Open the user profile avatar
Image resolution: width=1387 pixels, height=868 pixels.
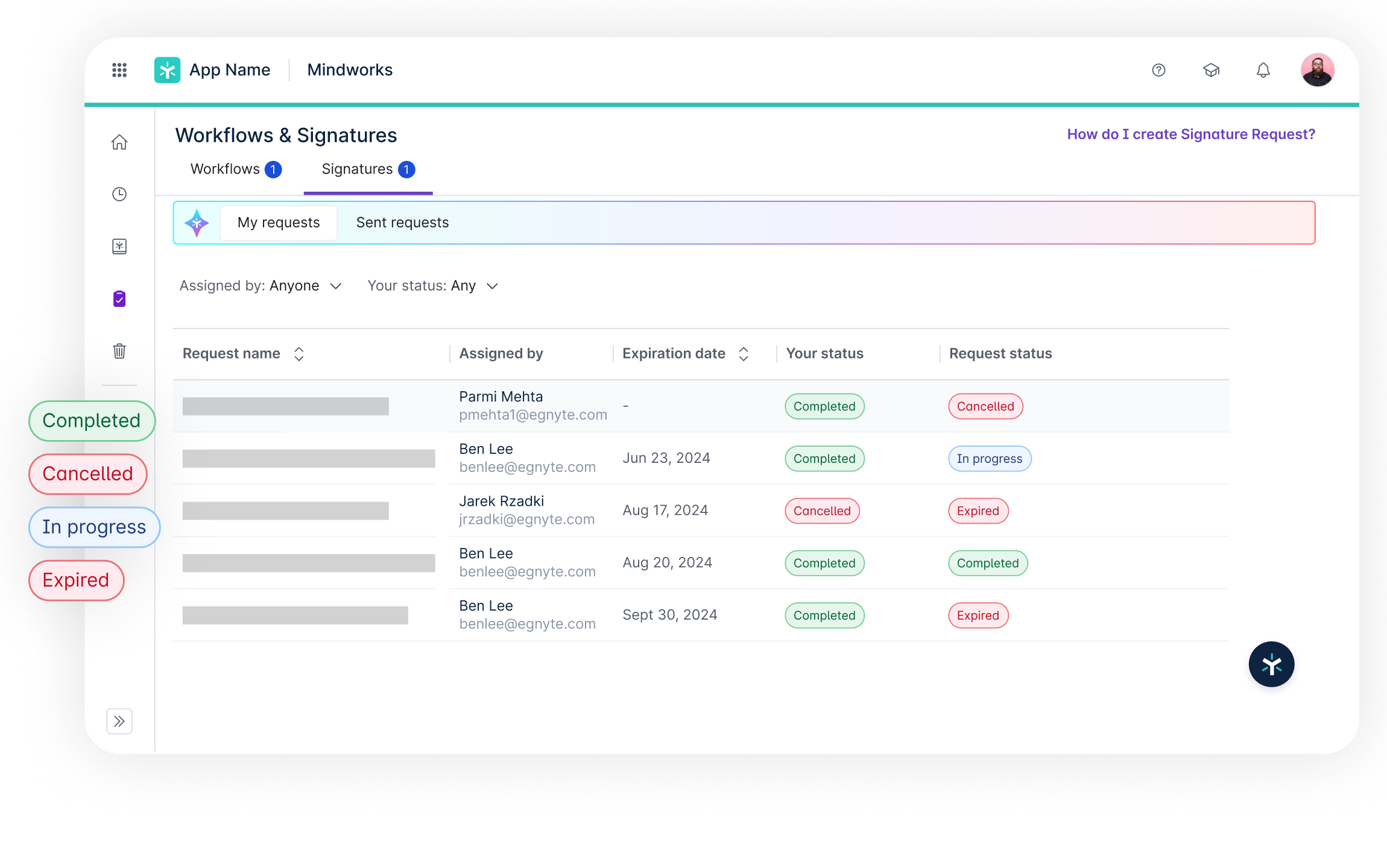pos(1318,70)
